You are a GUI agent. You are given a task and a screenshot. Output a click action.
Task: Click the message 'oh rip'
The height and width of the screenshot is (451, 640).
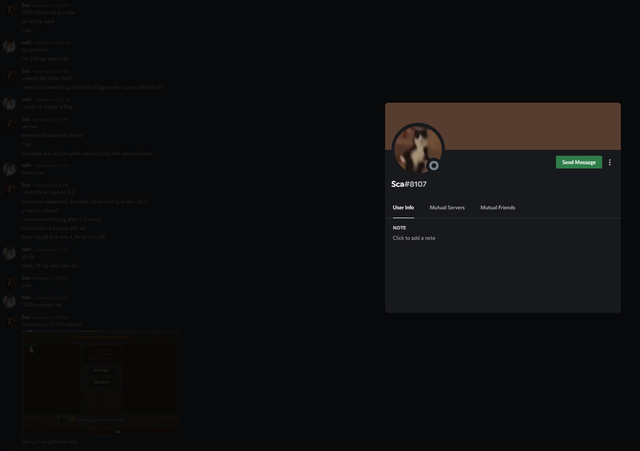(28, 257)
